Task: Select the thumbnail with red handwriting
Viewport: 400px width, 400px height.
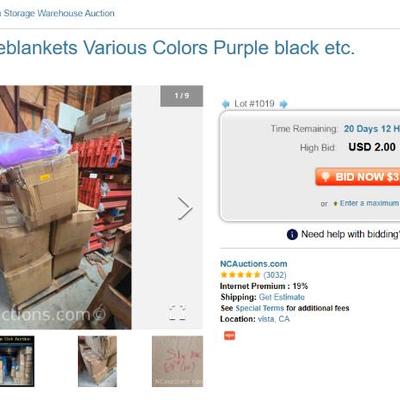Action: (x=177, y=361)
